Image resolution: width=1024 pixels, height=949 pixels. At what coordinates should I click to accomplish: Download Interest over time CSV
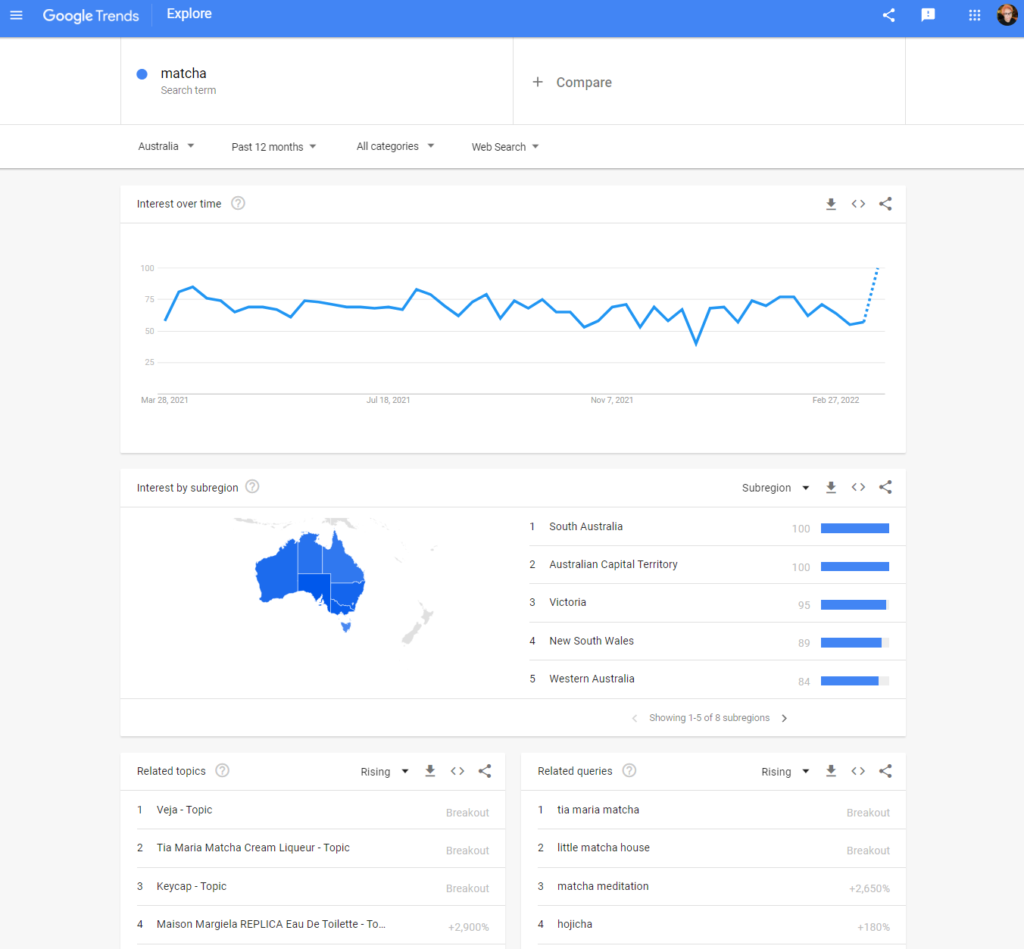[x=831, y=204]
